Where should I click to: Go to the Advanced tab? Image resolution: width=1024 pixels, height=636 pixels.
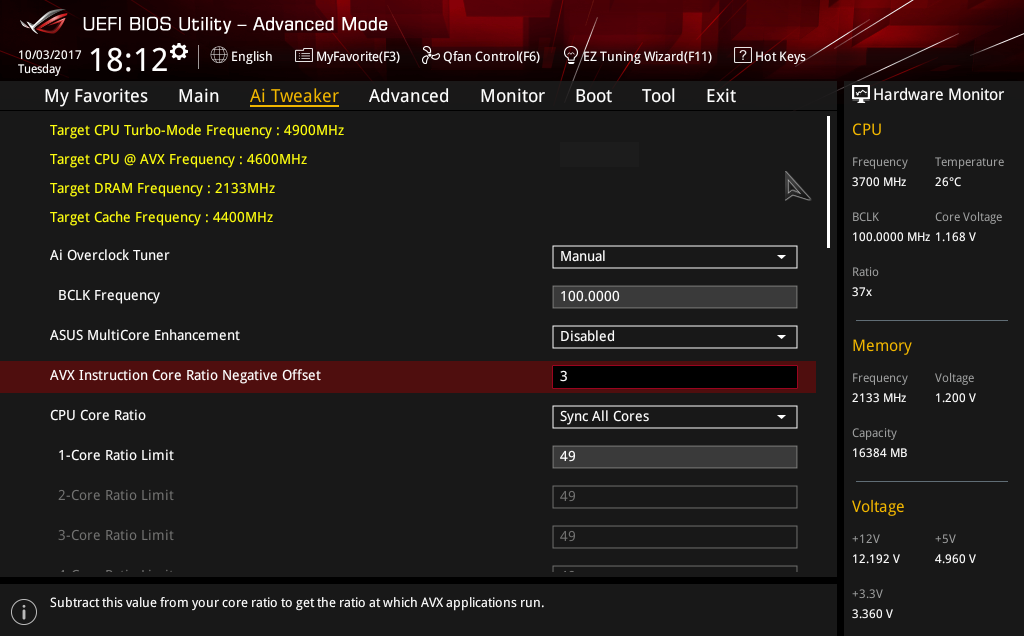click(409, 96)
